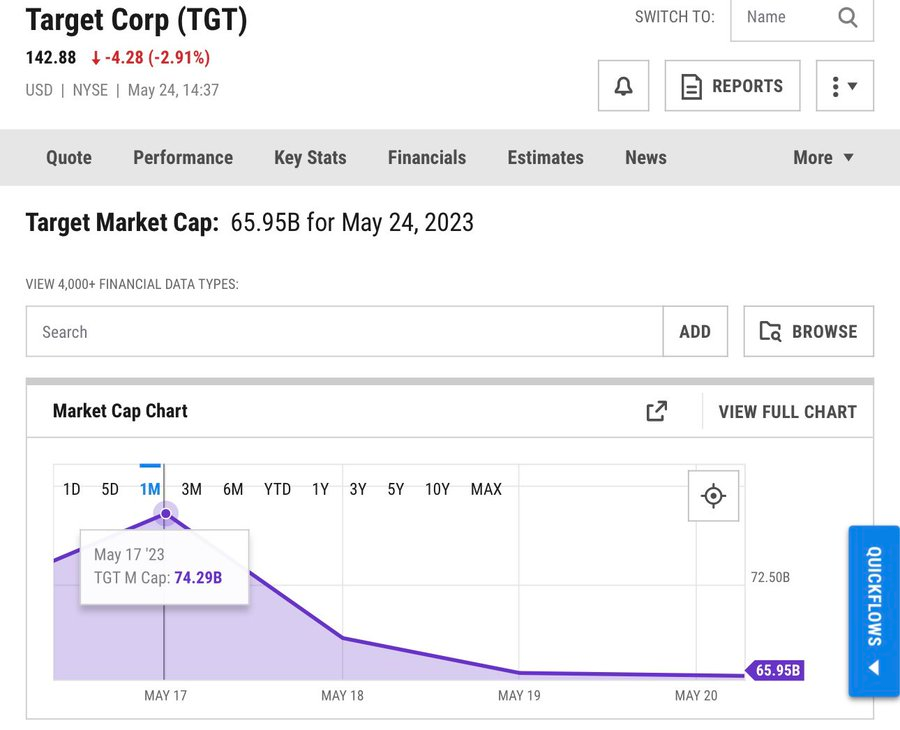Open the chart in a new window icon
Screen dimensions: 900x730
point(656,411)
